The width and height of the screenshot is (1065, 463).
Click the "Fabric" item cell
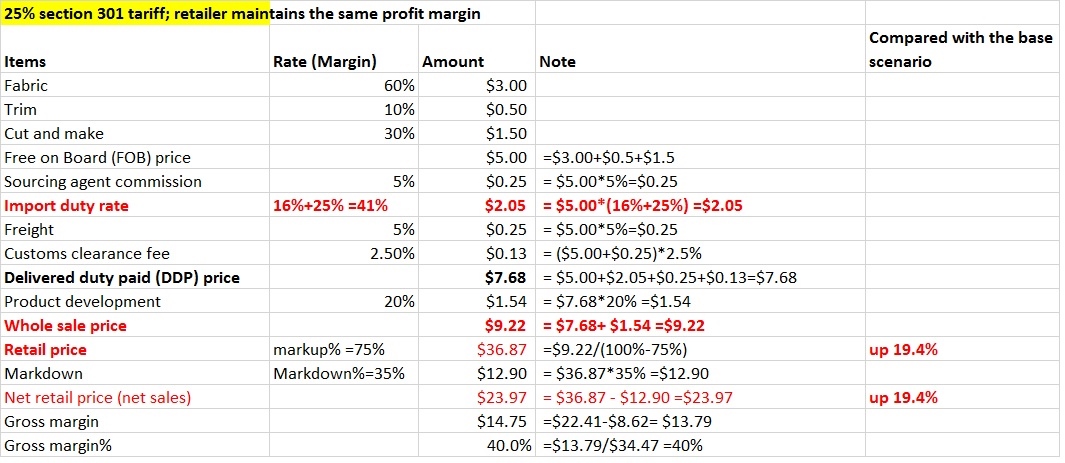(x=26, y=86)
